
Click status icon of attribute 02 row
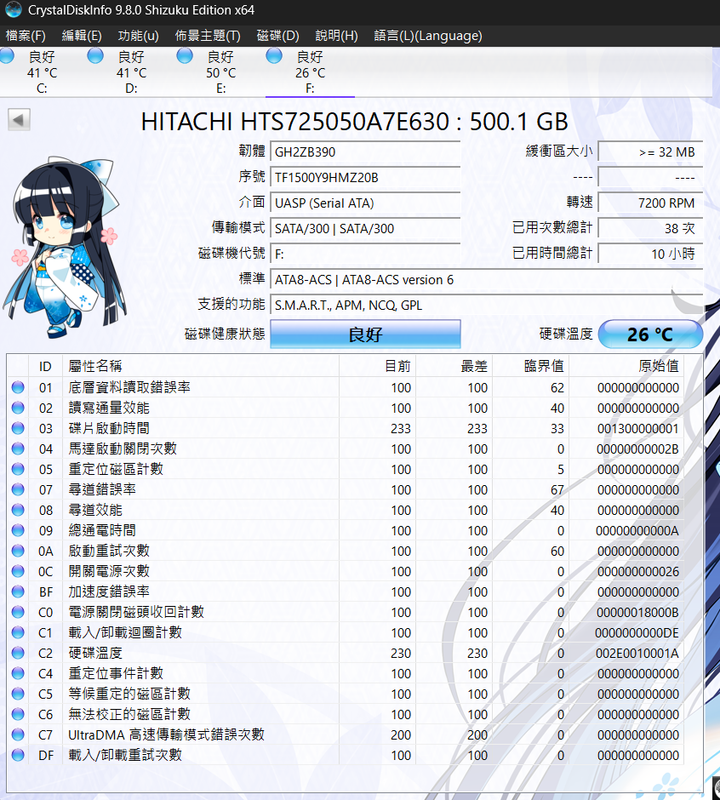(18, 408)
